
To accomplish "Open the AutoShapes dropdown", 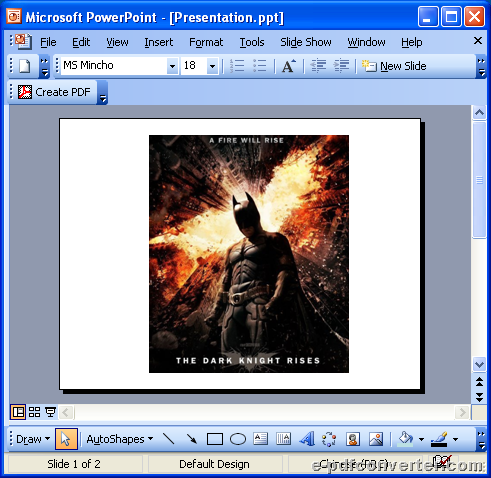I will pyautogui.click(x=120, y=439).
